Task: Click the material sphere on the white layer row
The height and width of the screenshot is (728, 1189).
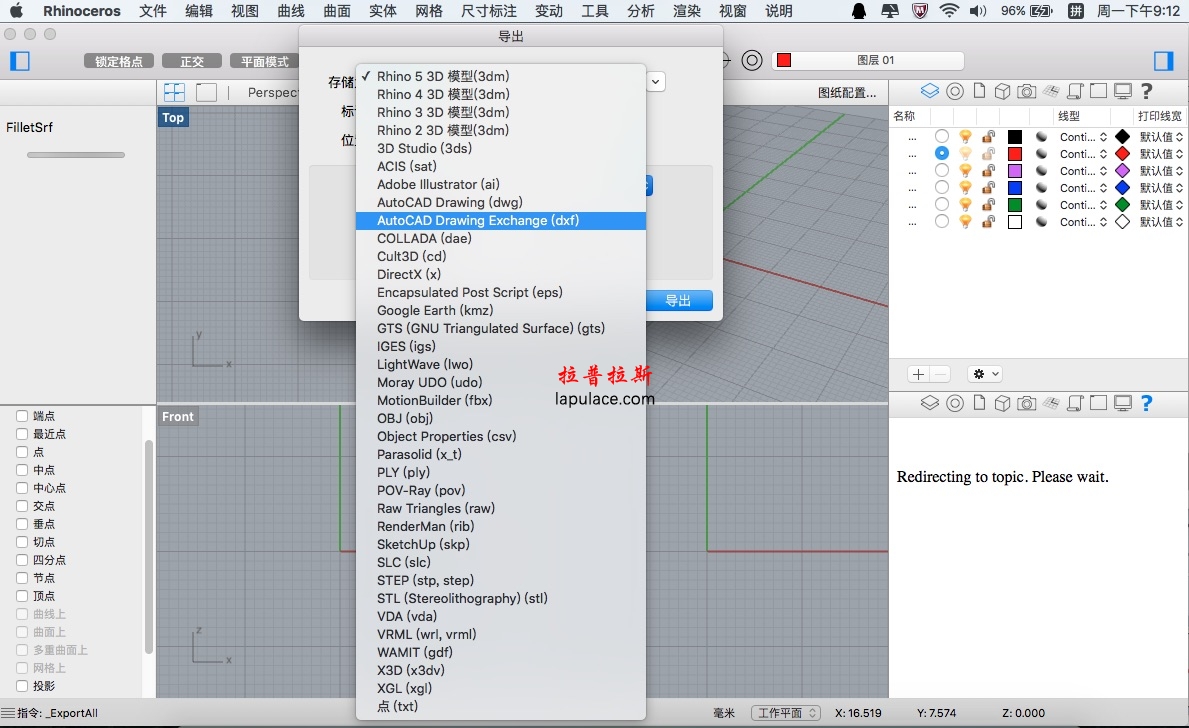Action: [1043, 221]
